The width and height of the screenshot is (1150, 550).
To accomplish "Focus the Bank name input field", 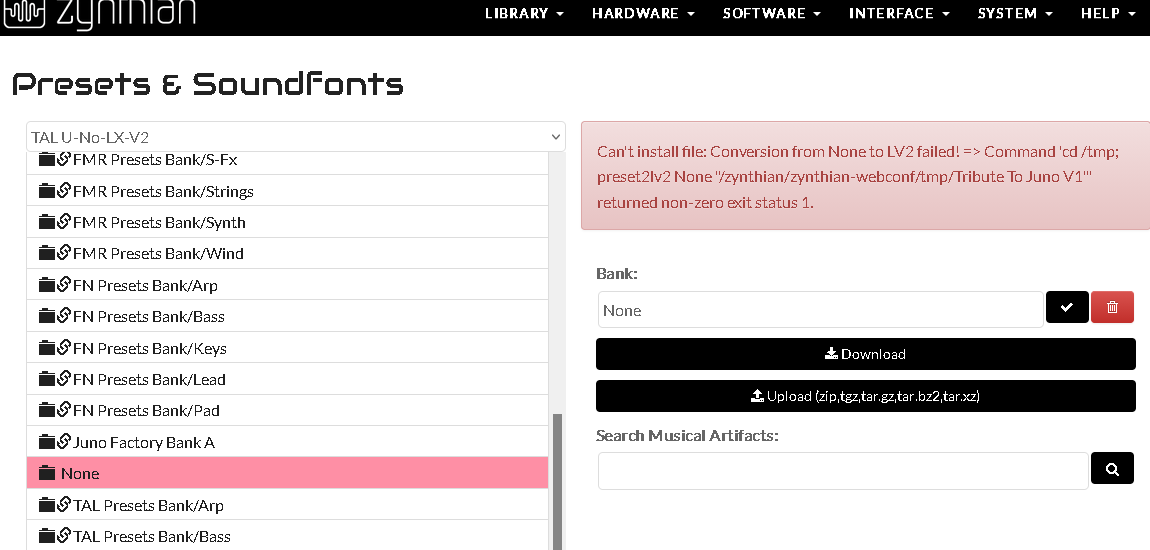I will point(820,310).
